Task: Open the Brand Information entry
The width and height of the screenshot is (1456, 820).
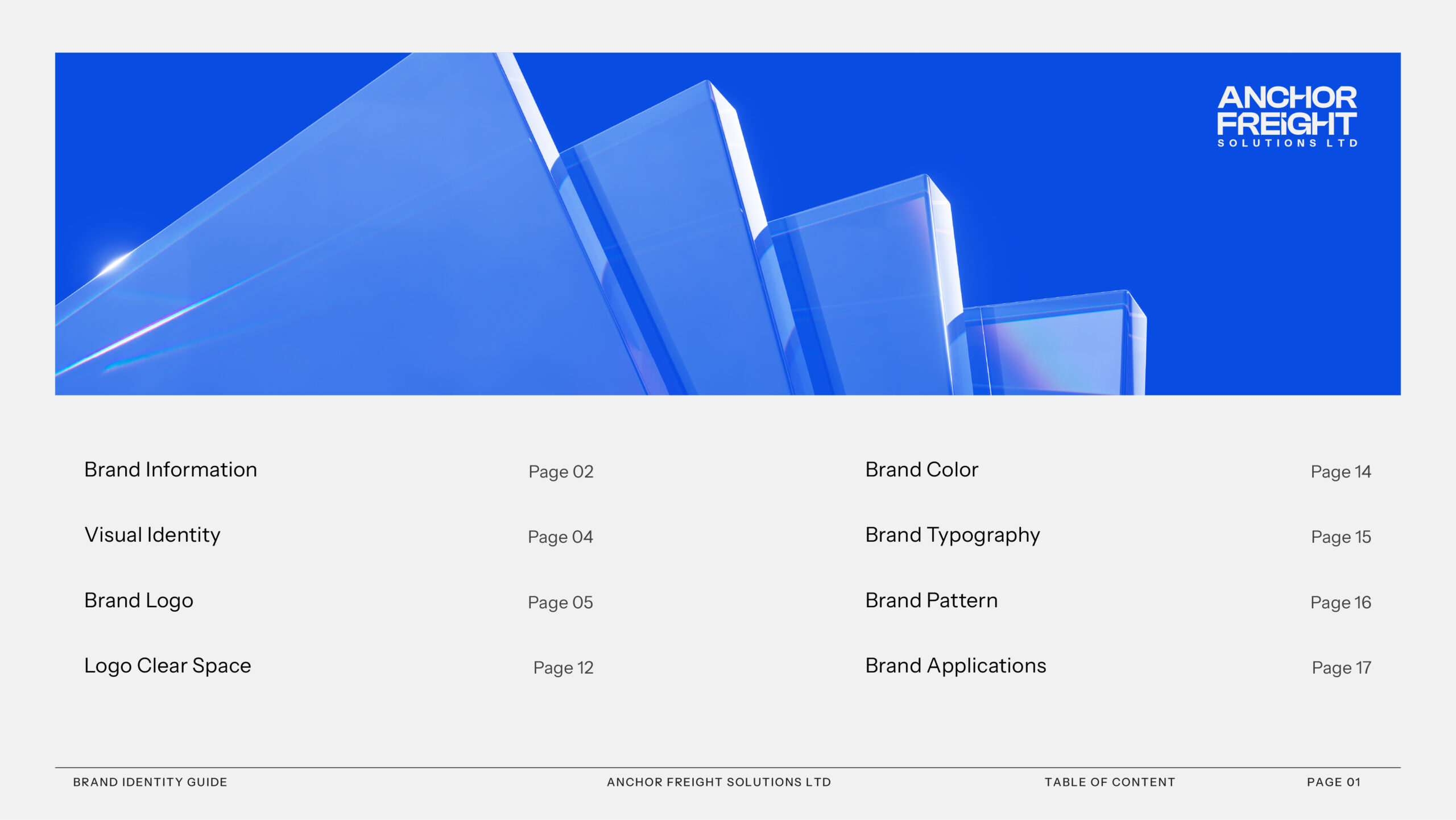Action: point(171,470)
